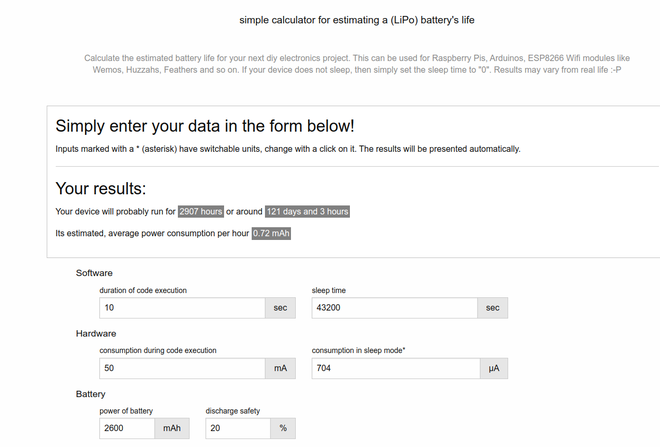Viewport: 660px width, 447px height.
Task: Click the sec unit beside sleep time
Action: pyautogui.click(x=492, y=308)
